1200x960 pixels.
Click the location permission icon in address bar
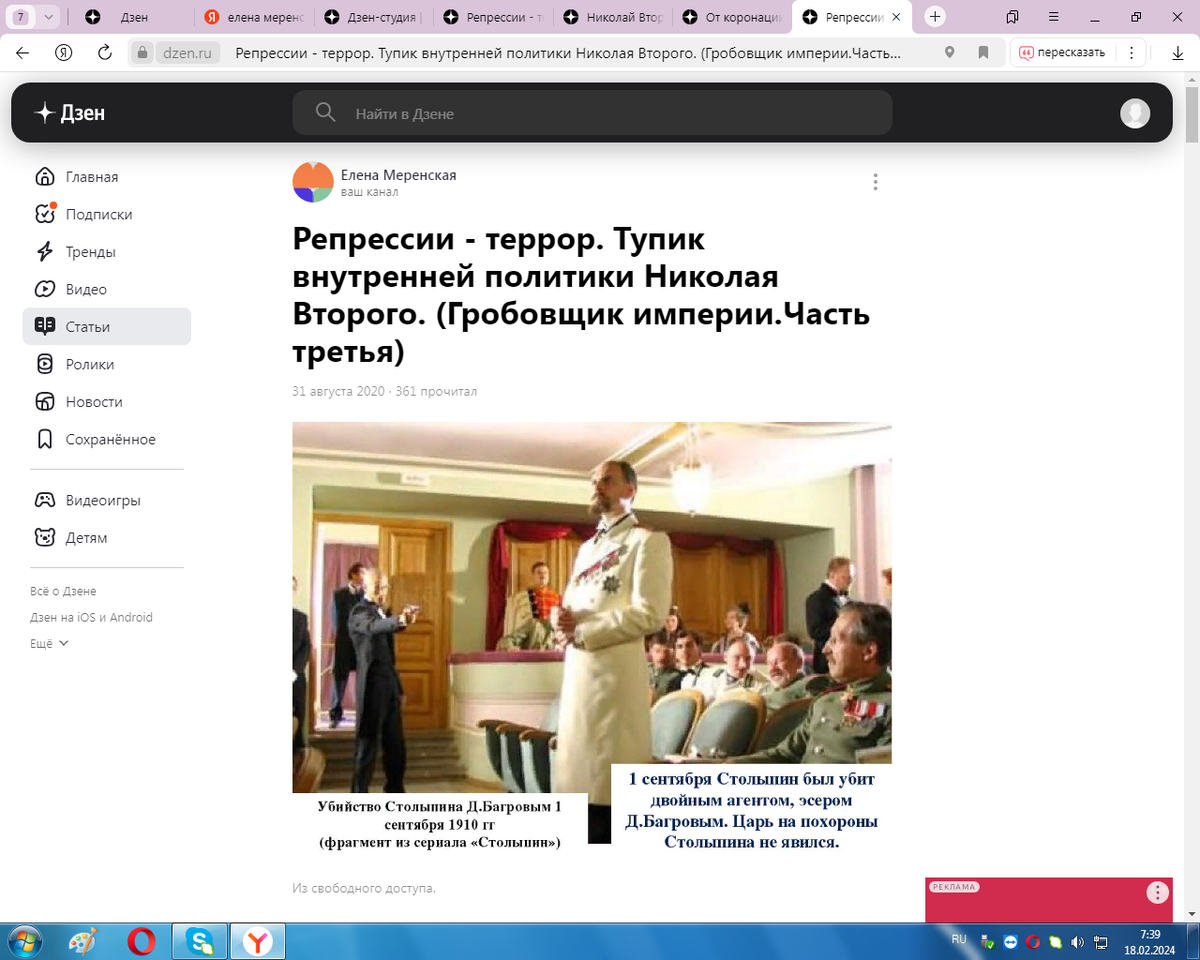(x=949, y=53)
